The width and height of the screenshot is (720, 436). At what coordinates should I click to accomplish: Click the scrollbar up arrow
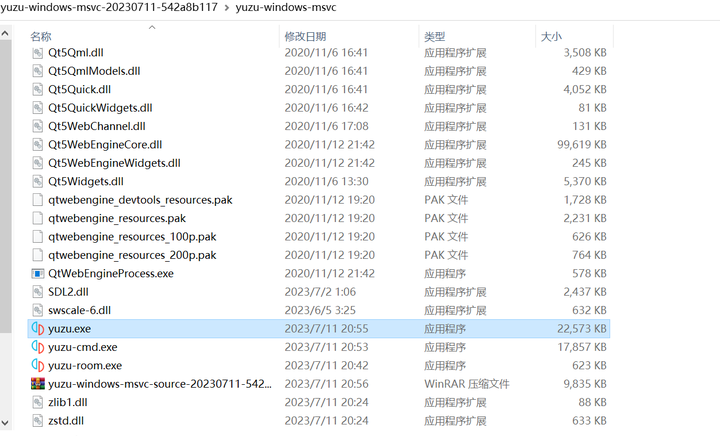[5, 34]
